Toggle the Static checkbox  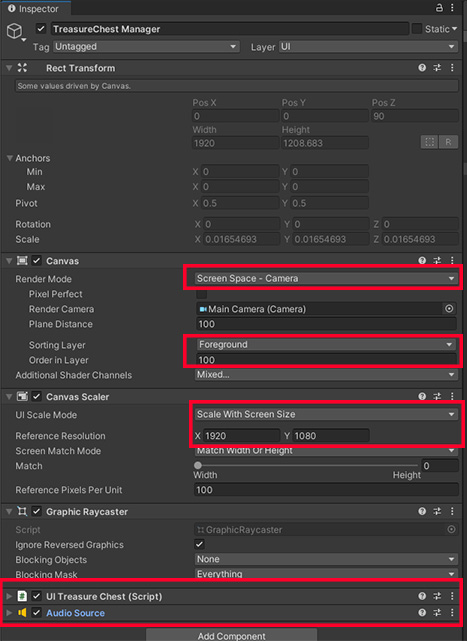pyautogui.click(x=416, y=29)
